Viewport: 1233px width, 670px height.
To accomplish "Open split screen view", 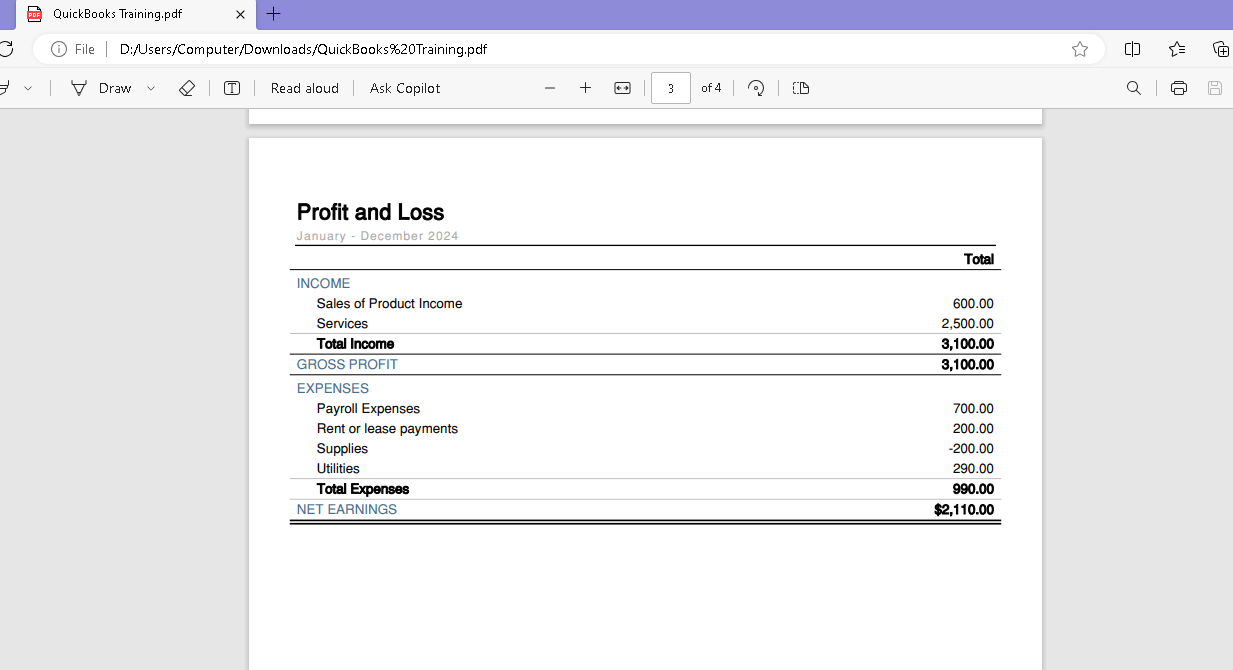I will coord(1133,49).
